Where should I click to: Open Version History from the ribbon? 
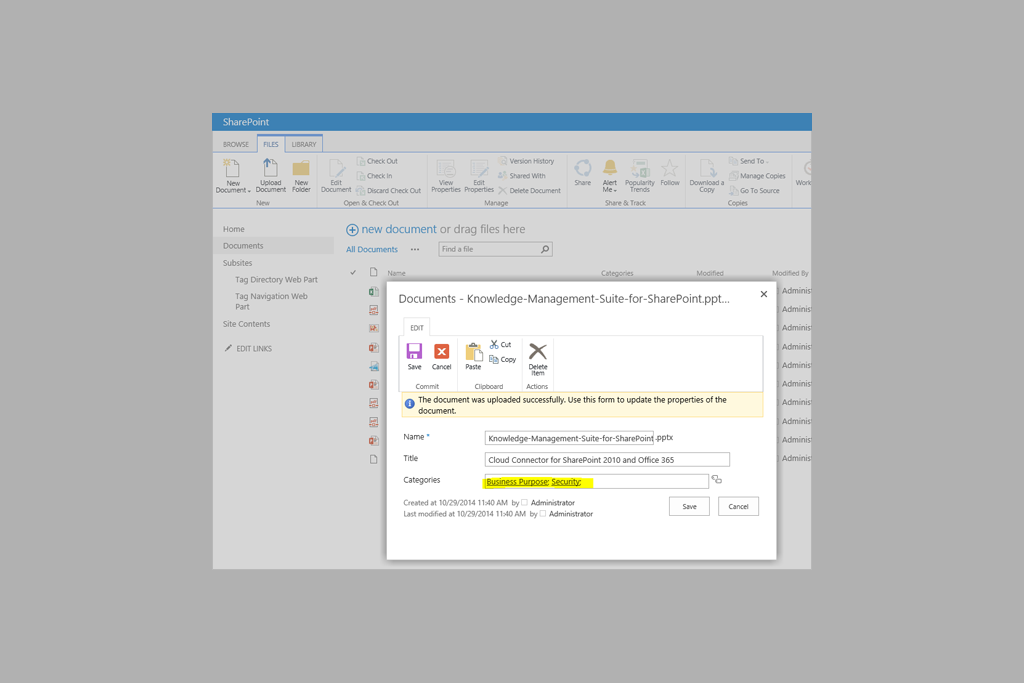tap(526, 161)
